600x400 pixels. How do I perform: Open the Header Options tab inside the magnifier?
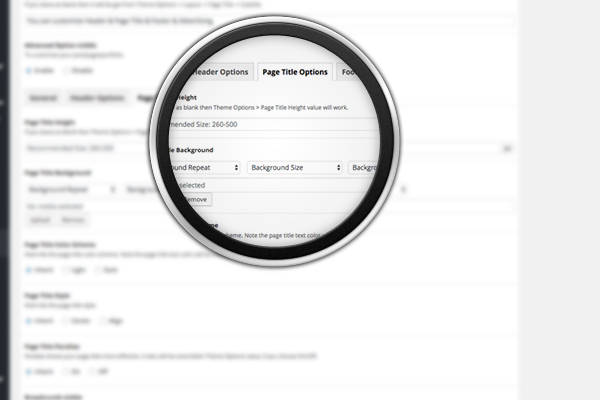(211, 72)
